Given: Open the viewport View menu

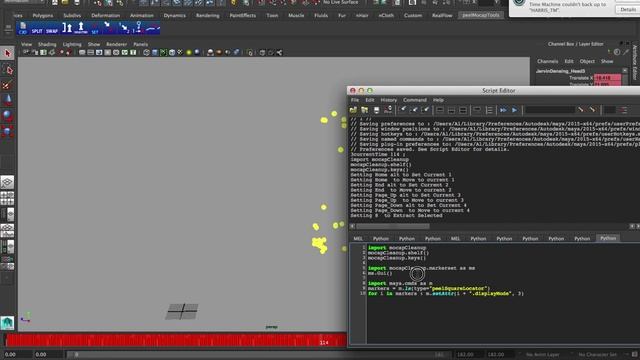Looking at the screenshot, I should point(27,44).
